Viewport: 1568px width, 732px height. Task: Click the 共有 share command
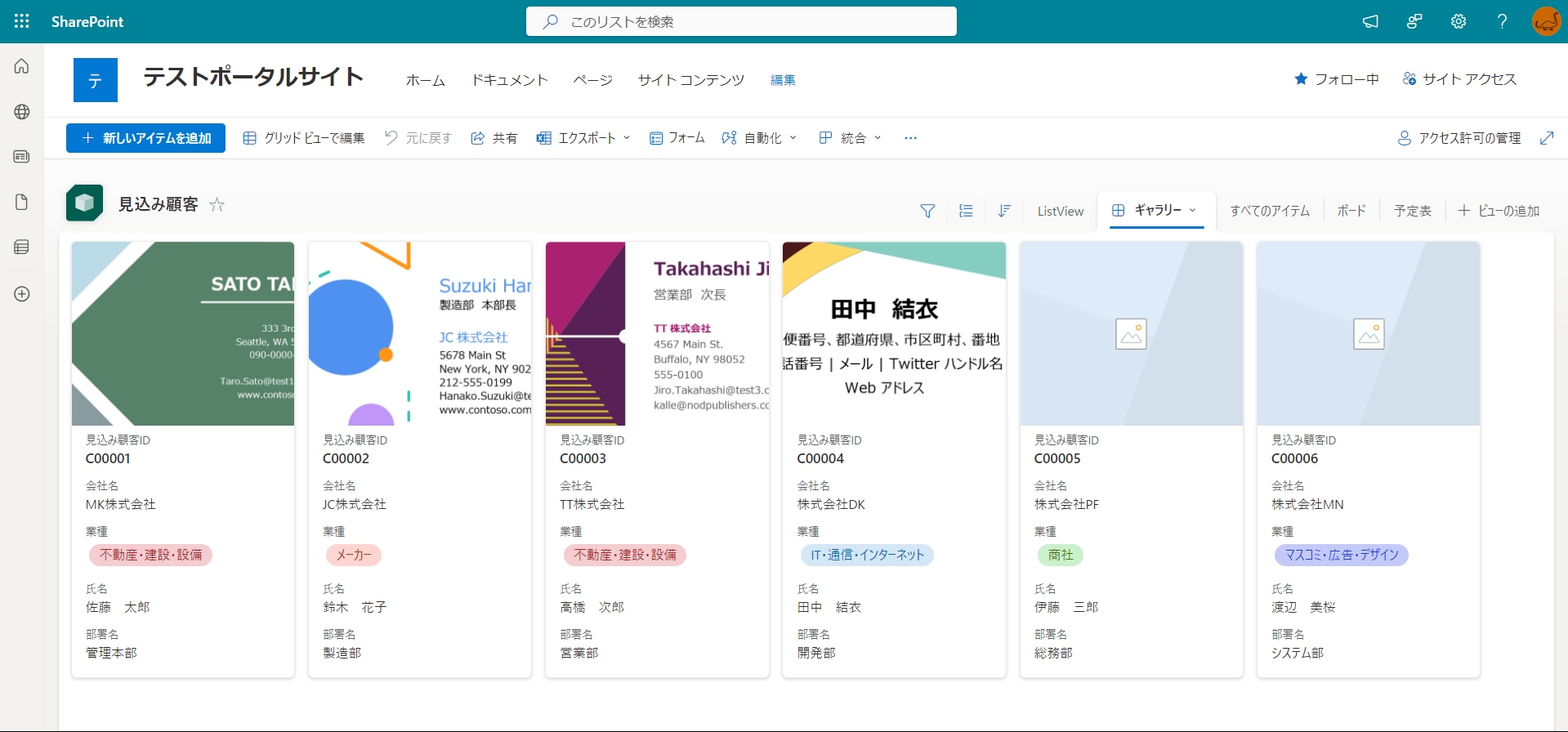pos(494,138)
